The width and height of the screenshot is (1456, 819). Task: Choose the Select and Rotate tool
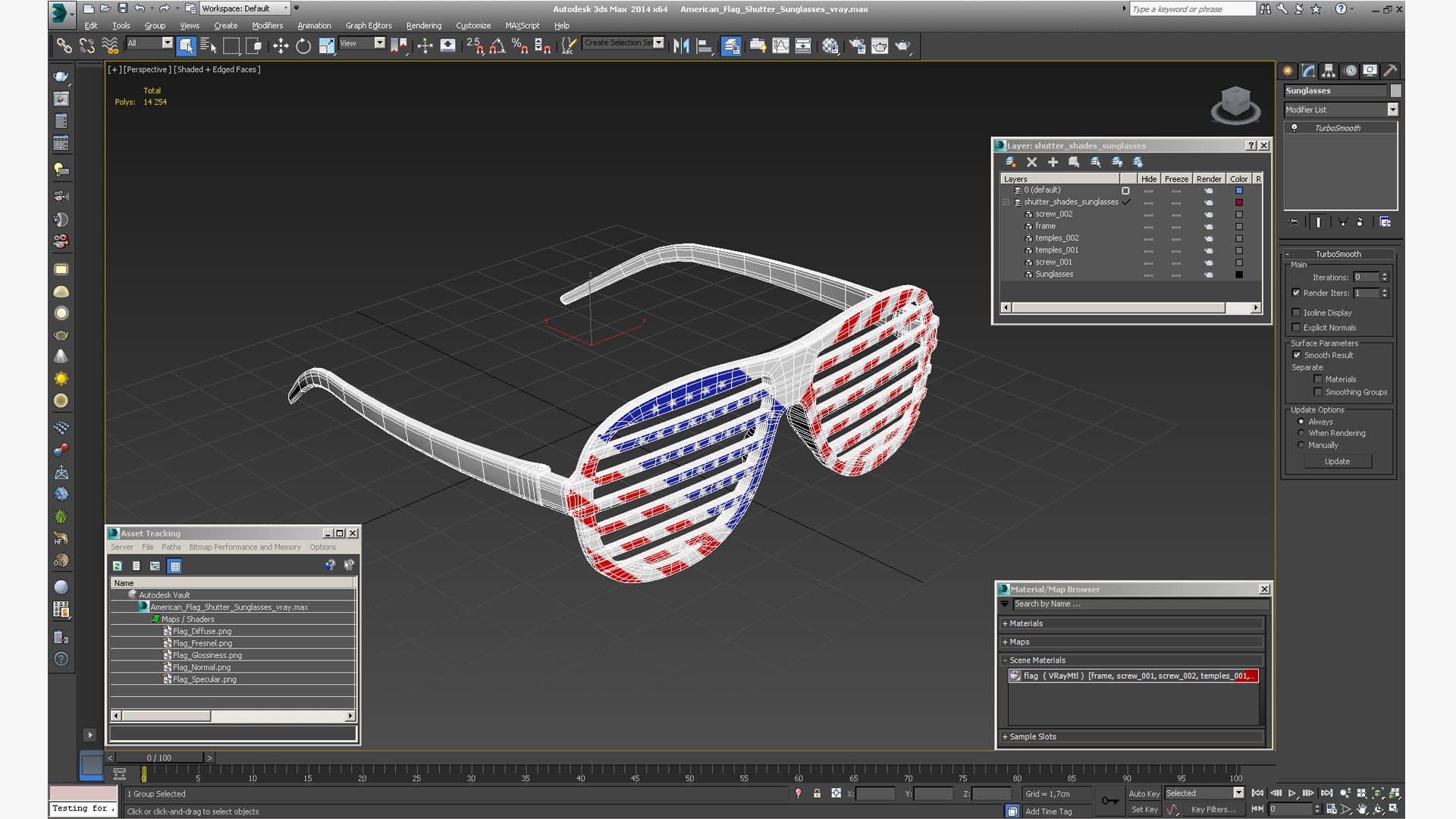click(303, 46)
